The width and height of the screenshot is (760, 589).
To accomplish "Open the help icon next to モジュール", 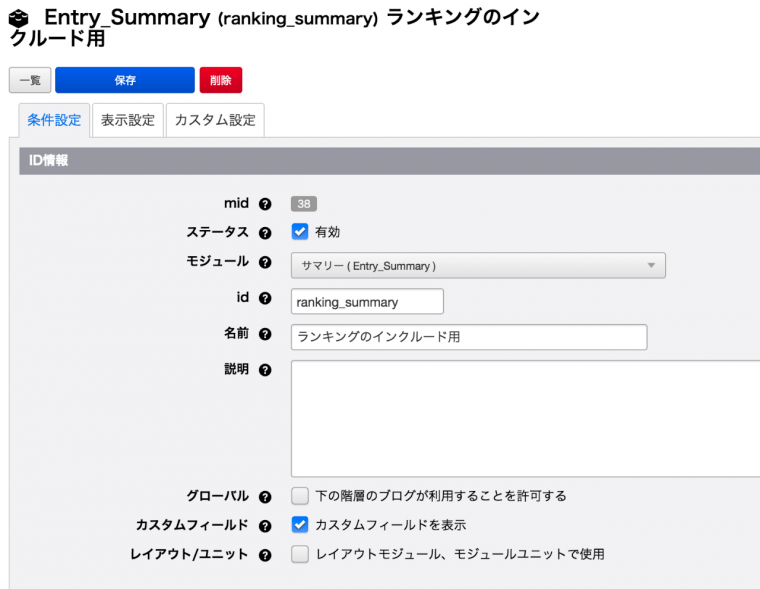I will (265, 263).
